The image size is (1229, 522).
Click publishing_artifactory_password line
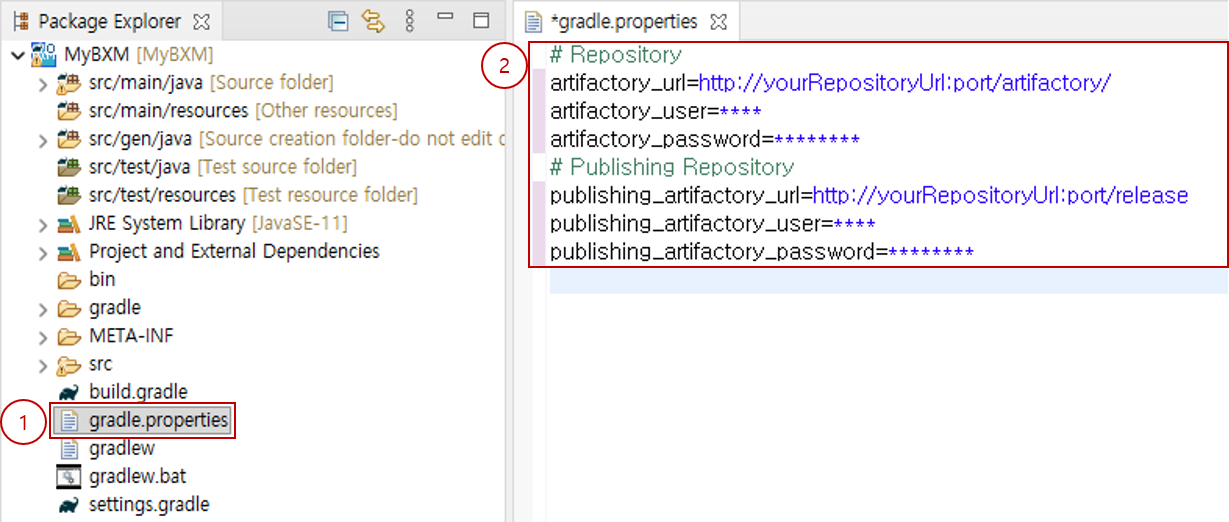point(762,251)
